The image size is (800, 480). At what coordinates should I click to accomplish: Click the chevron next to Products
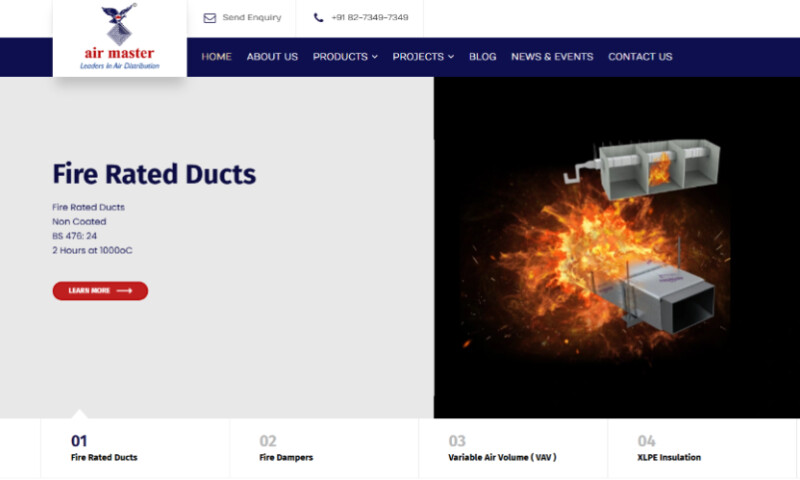coord(375,57)
